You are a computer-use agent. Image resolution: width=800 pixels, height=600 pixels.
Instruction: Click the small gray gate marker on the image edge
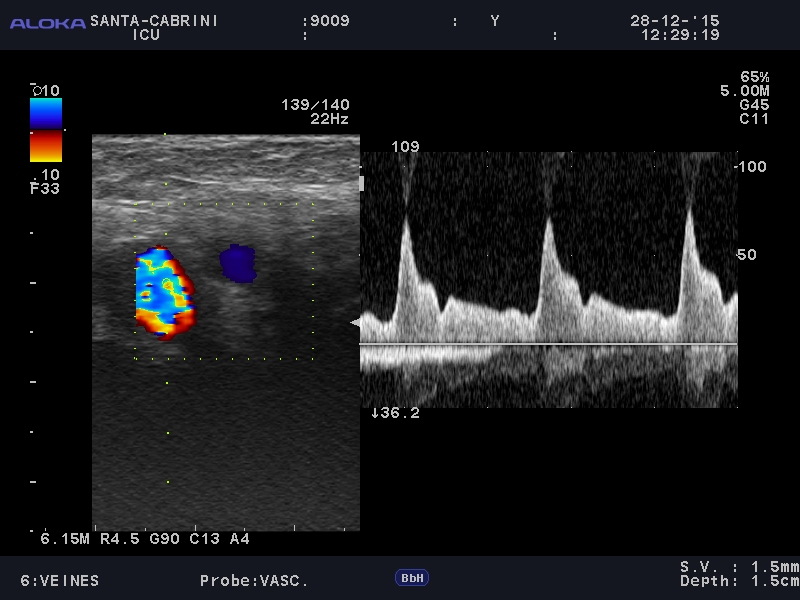(x=362, y=183)
